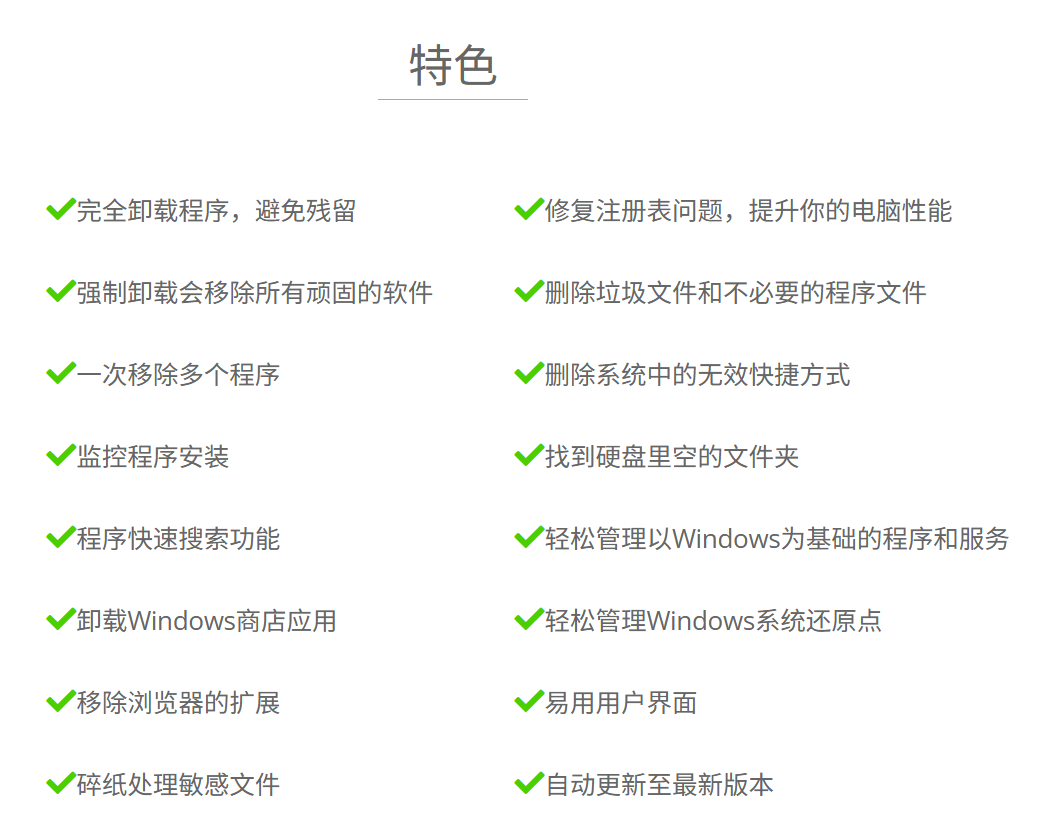1037x833 pixels.
Task: Click the text 程序快速搜索功能
Action: pos(179,538)
